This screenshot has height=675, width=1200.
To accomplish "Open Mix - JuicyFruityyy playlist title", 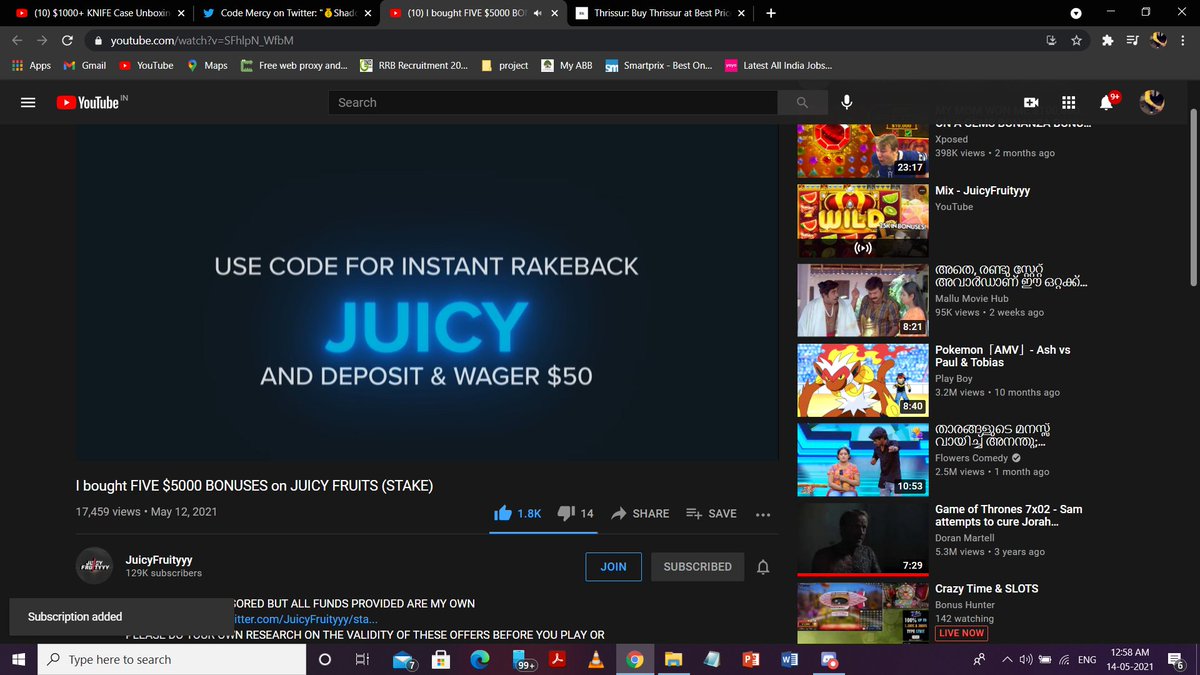I will point(982,190).
